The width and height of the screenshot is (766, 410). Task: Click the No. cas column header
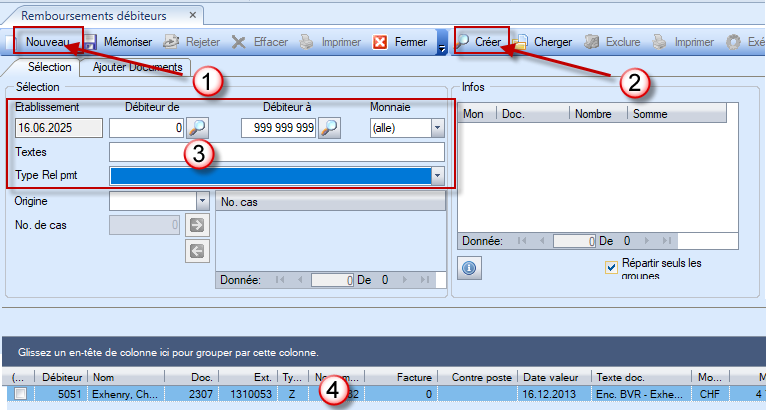click(331, 202)
